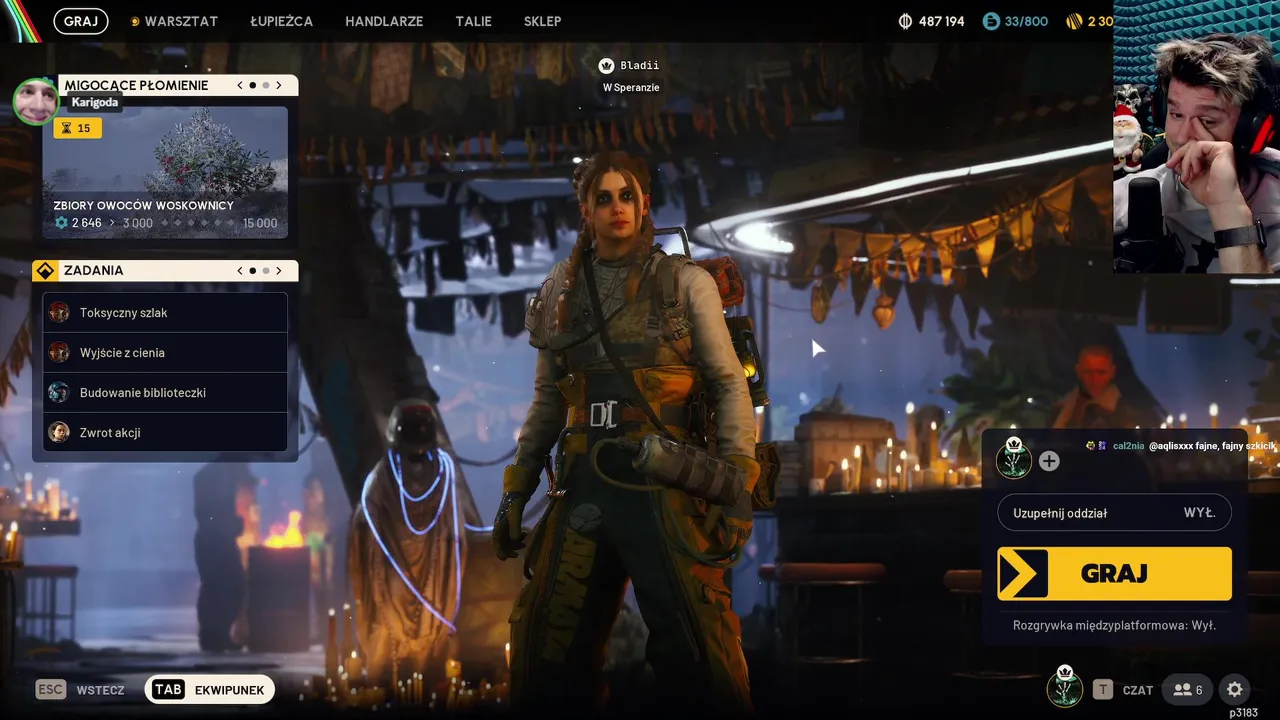1280x720 pixels.
Task: Go to next Zadania page
Action: coord(279,271)
